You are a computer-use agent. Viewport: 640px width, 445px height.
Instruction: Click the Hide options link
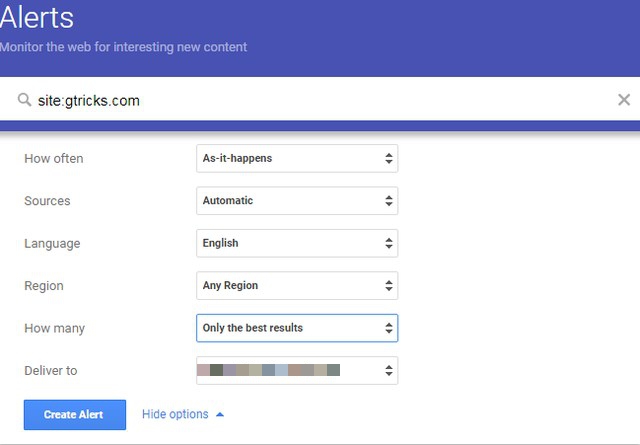coord(175,414)
